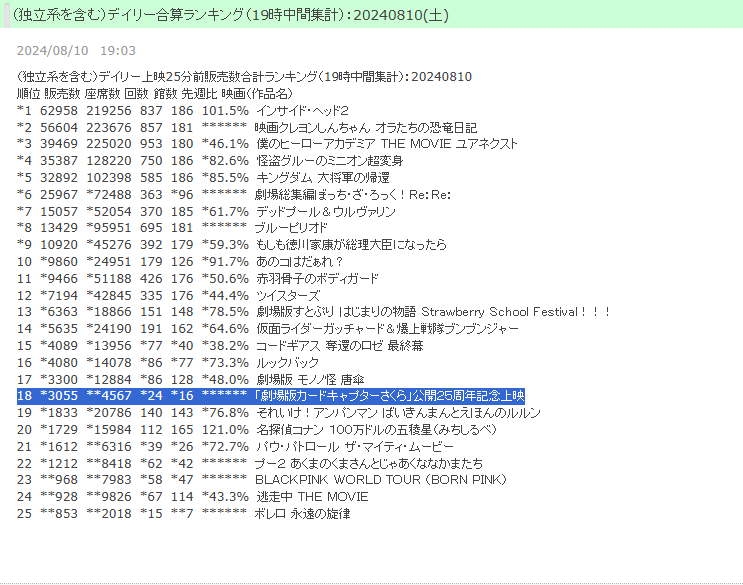Select the ブルーピリオド row
This screenshot has width=743, height=585.
click(172, 228)
